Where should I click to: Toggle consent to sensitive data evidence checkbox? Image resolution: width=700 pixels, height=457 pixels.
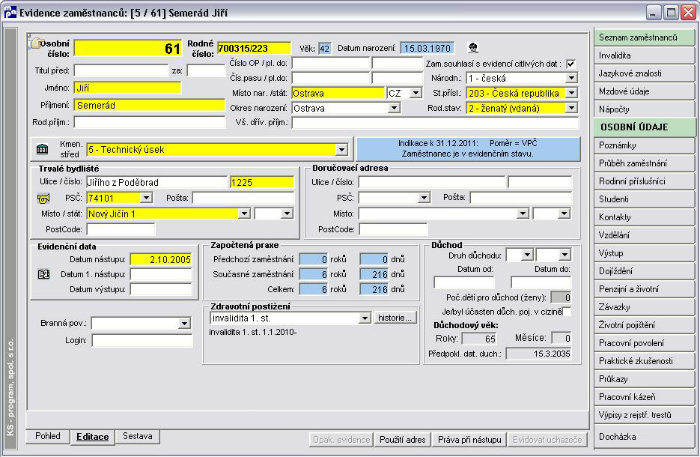click(570, 63)
